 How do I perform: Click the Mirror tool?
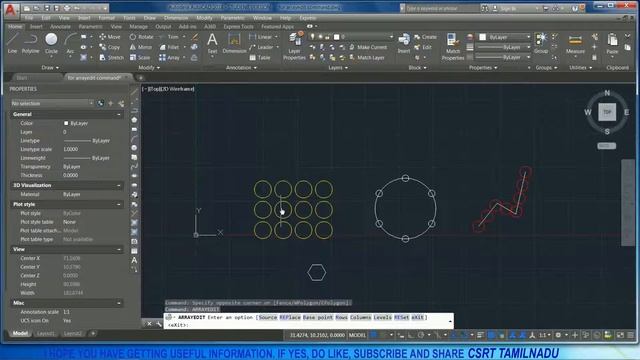[x=141, y=47]
